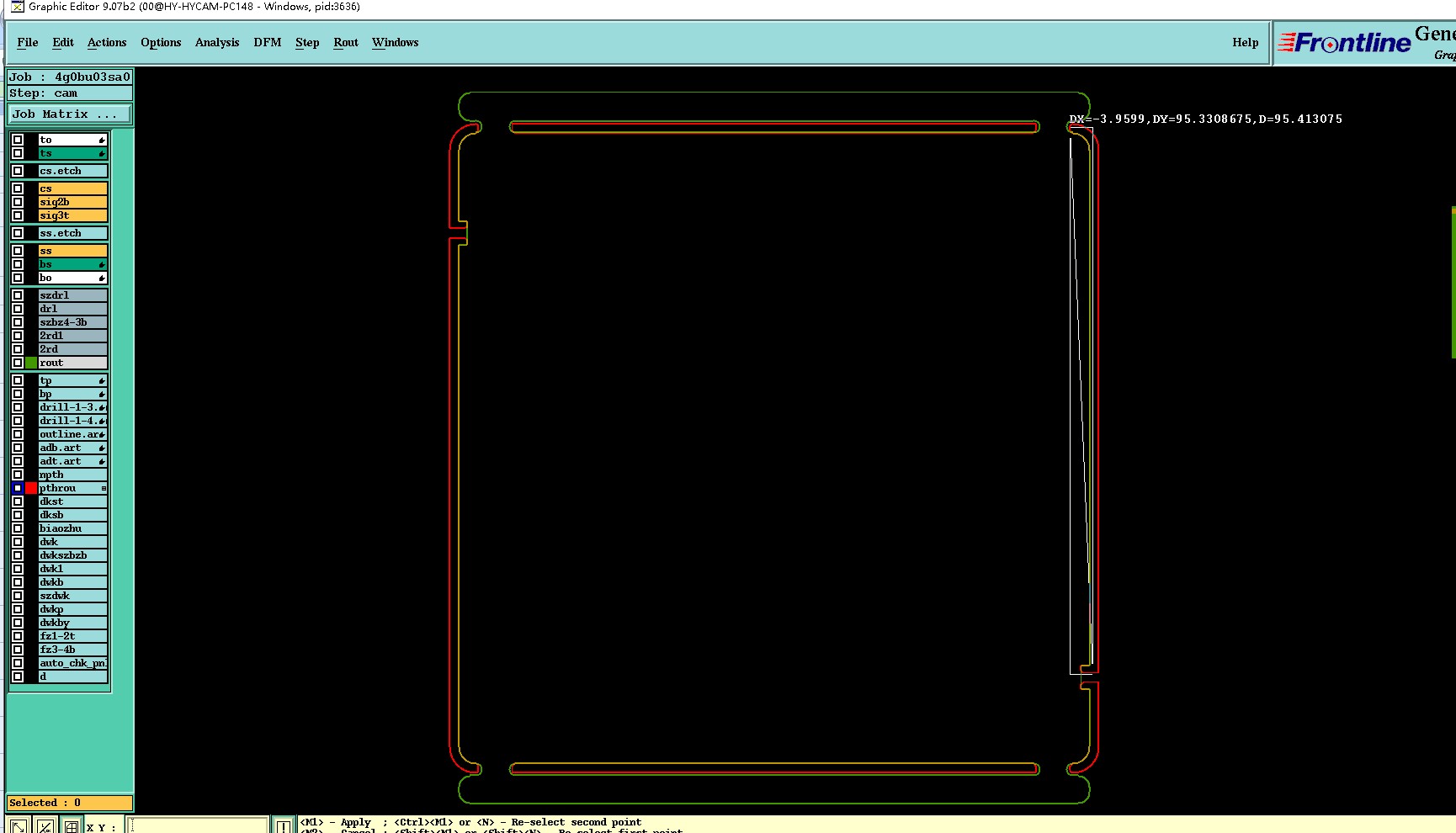Select the sig3t layer name
The height and width of the screenshot is (833, 1456).
[73, 215]
